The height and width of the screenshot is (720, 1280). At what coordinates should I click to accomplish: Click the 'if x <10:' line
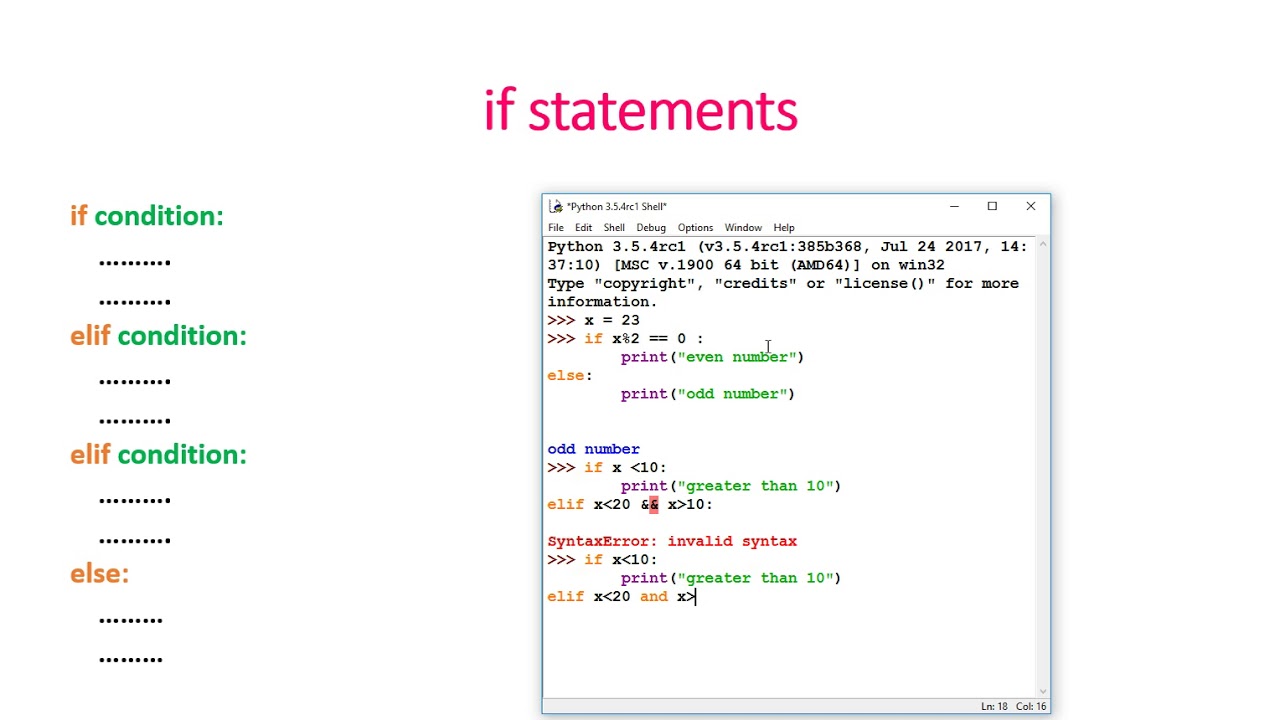[625, 467]
